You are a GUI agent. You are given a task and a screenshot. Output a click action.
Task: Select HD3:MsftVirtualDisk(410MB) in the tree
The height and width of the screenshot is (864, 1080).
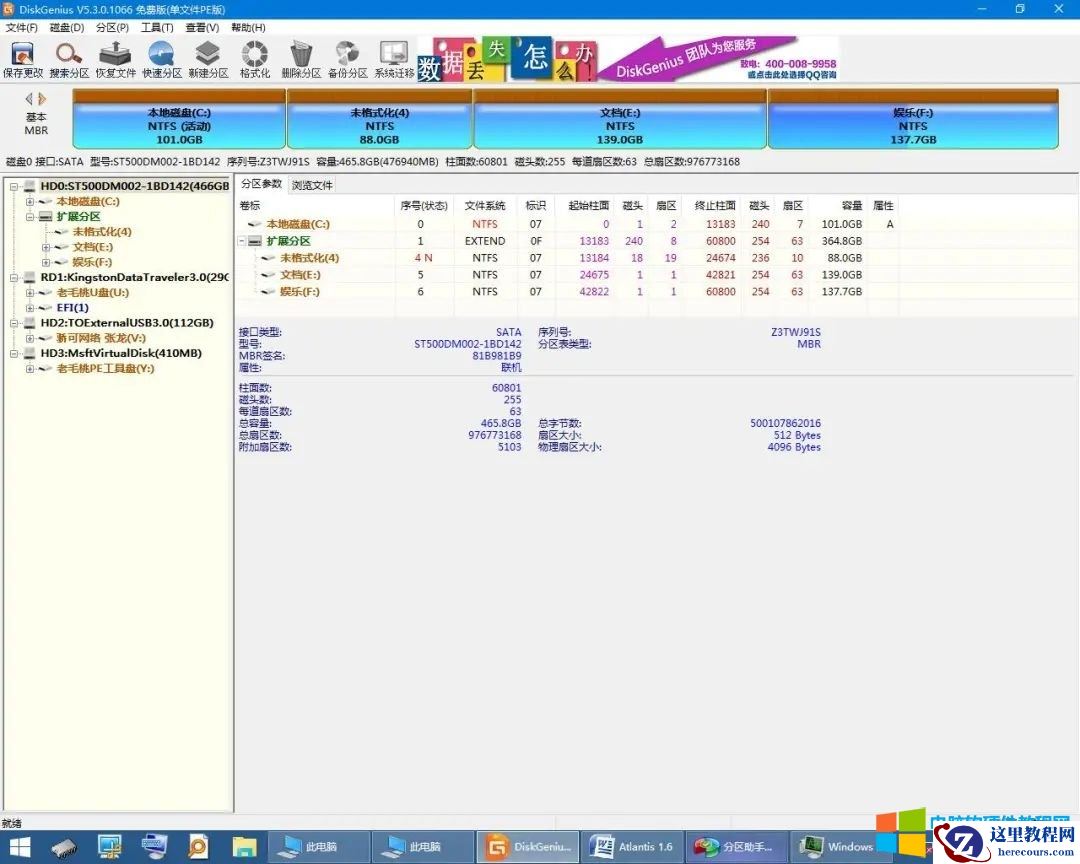(x=121, y=353)
